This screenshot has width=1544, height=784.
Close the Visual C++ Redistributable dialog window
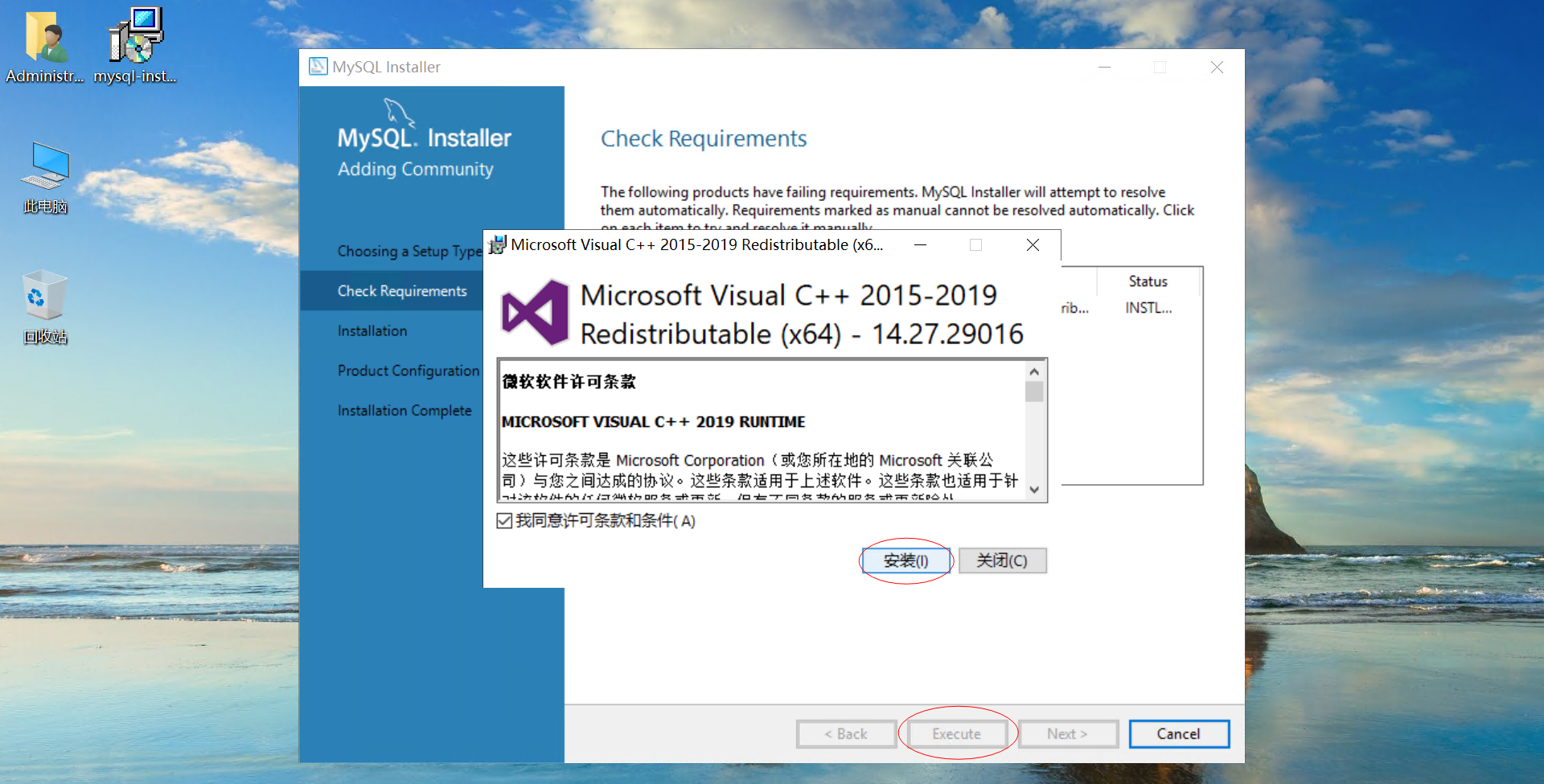(1033, 244)
